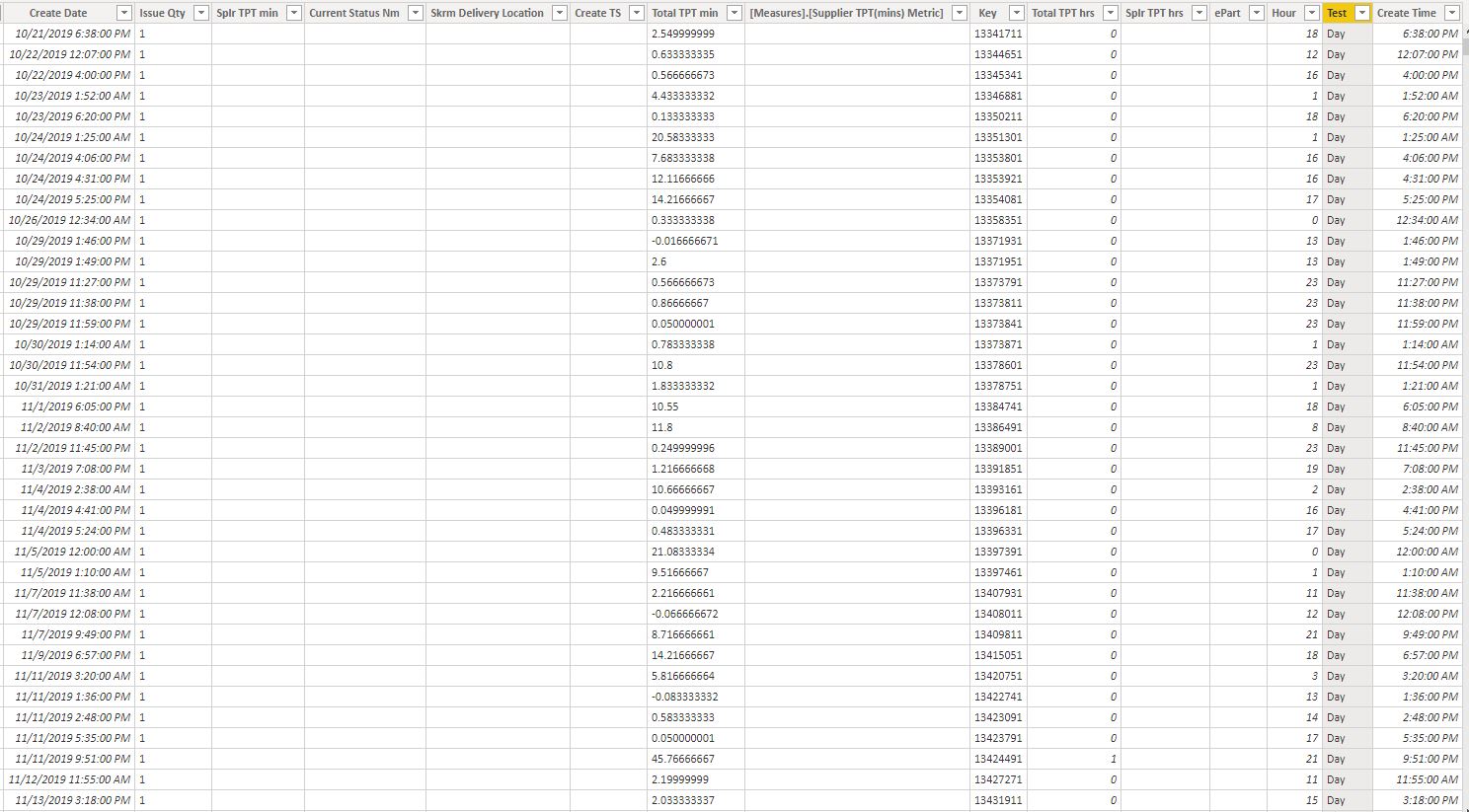
Task: Expand the Supplier TPT(mins) Metric filter arrow
Action: tap(958, 13)
